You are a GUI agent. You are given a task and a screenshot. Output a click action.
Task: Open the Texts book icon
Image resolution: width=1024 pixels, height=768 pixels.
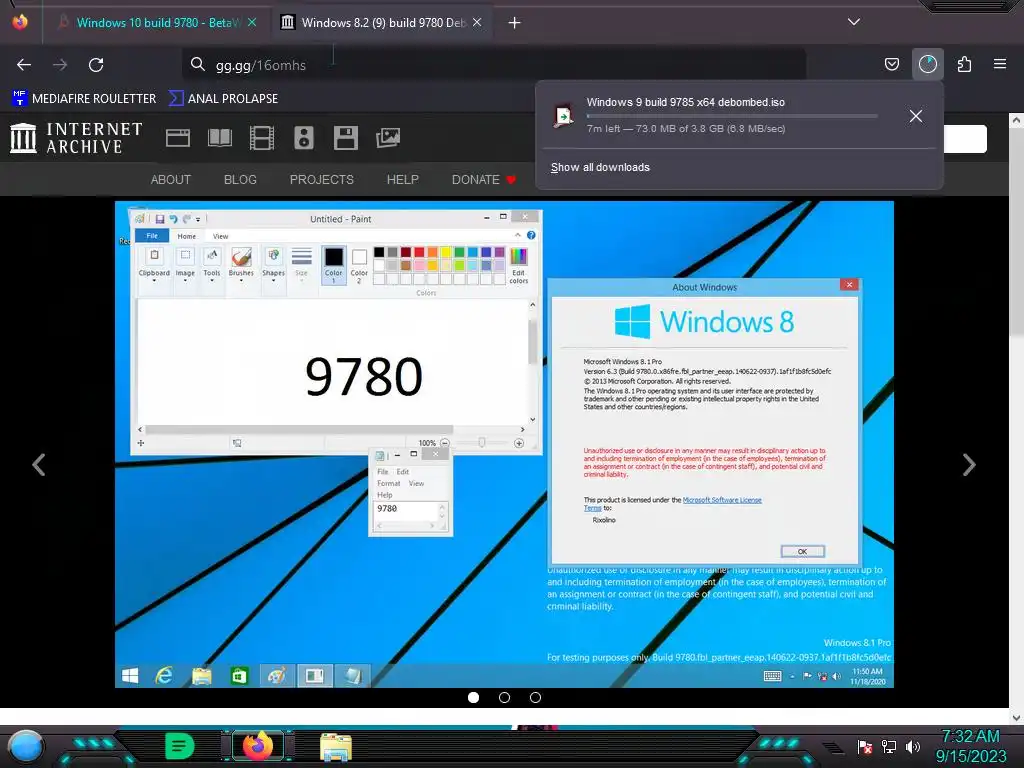(220, 138)
